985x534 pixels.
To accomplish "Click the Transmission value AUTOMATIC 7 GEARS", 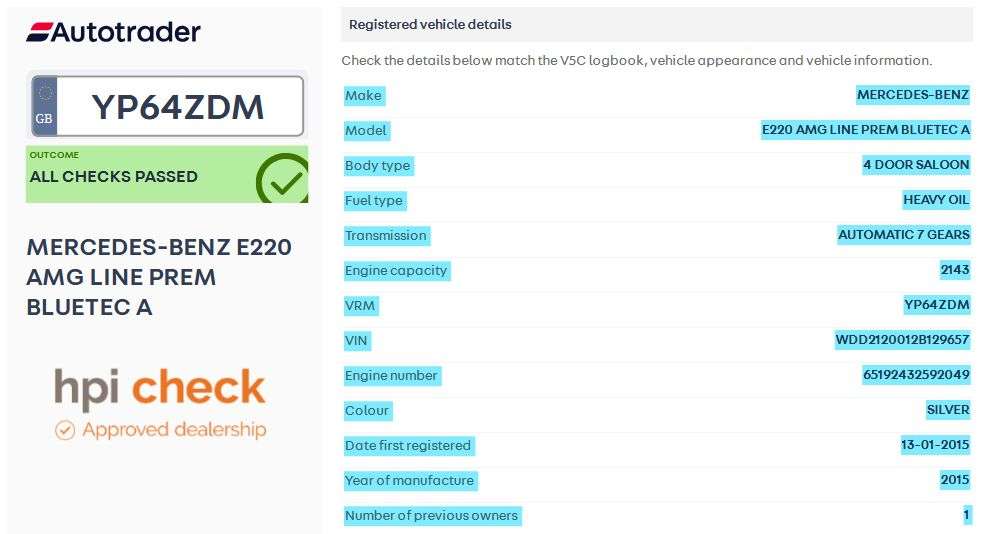I will (x=903, y=235).
